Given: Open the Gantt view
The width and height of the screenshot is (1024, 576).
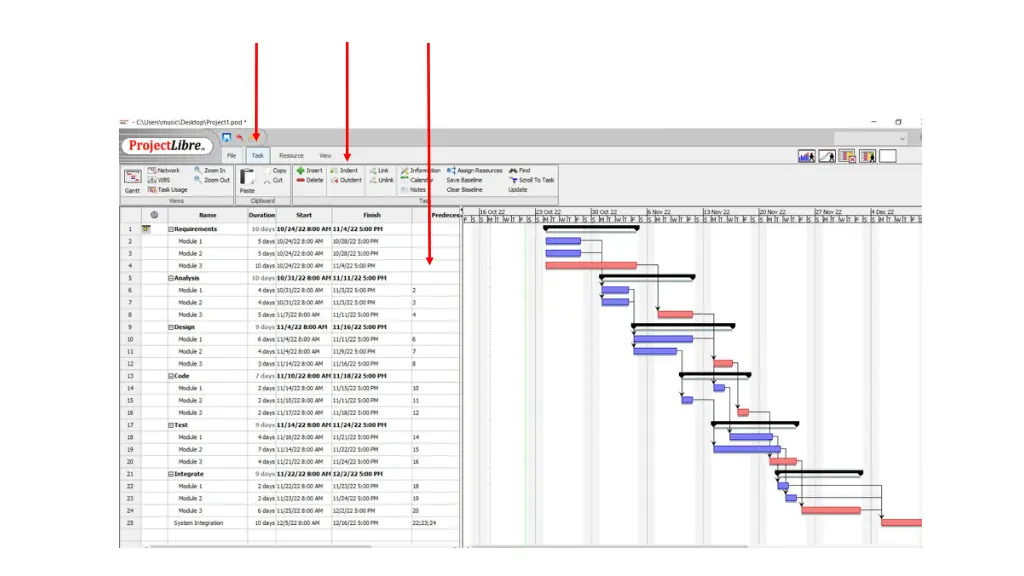Looking at the screenshot, I should coord(132,178).
